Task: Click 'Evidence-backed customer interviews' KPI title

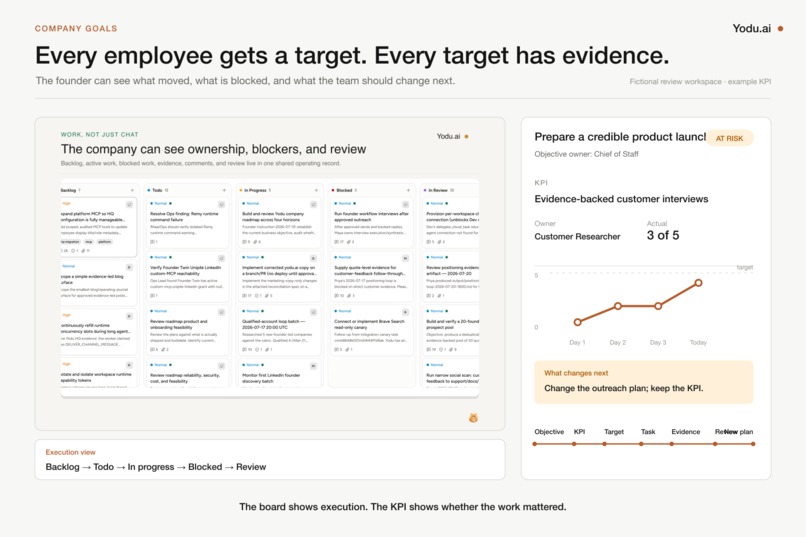Action: click(x=621, y=199)
